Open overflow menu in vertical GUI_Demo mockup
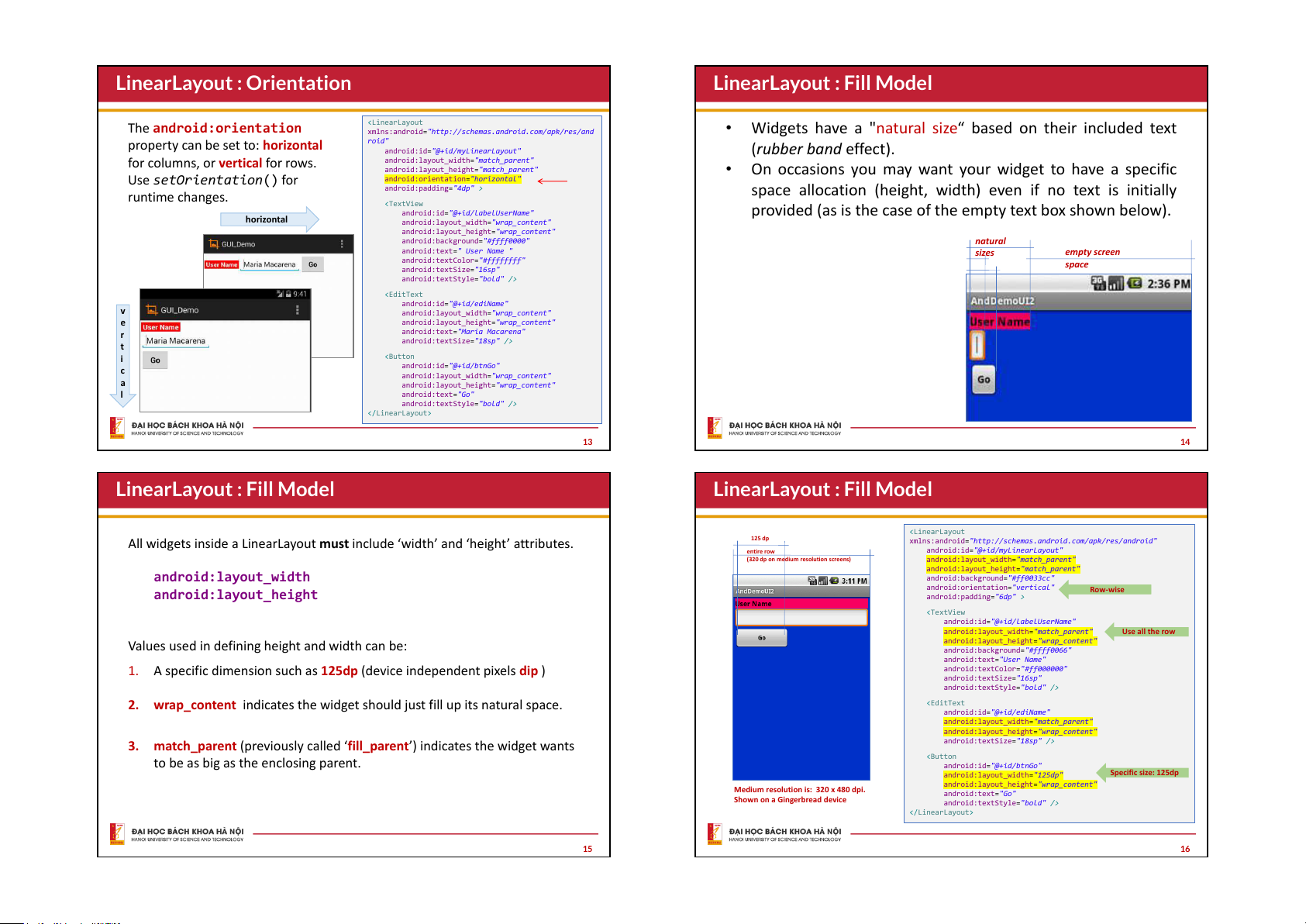 pos(297,310)
